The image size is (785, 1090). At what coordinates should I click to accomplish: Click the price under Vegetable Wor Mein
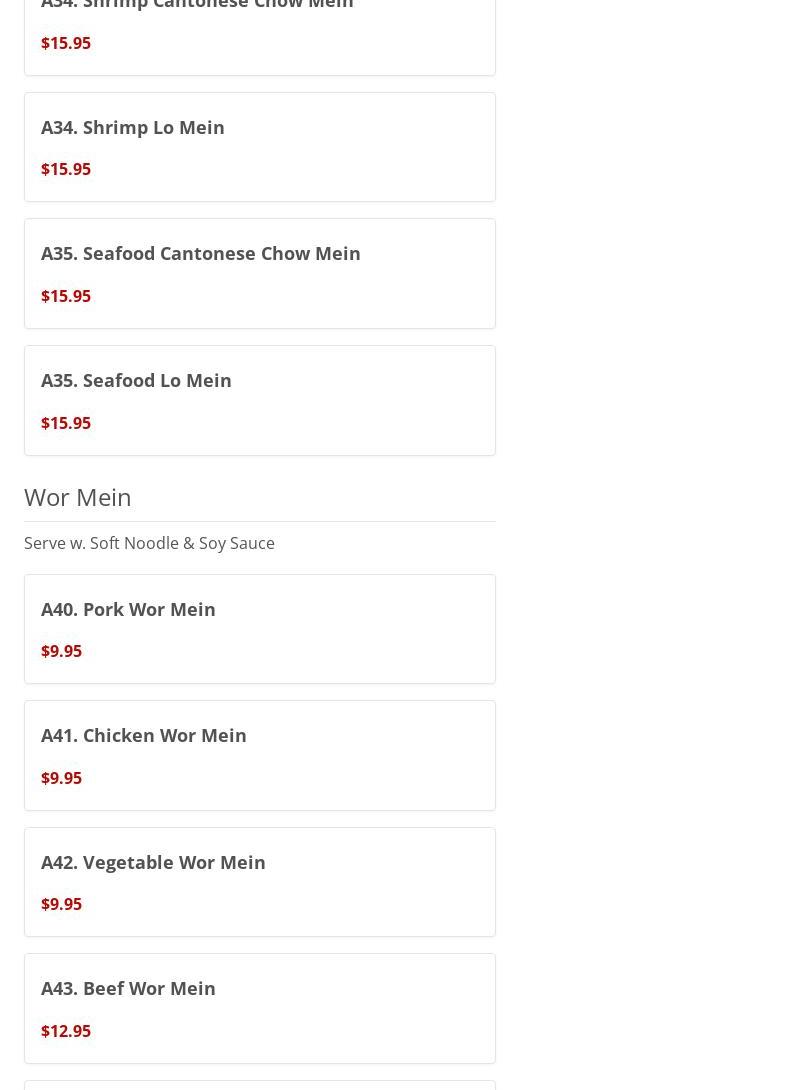click(x=62, y=904)
